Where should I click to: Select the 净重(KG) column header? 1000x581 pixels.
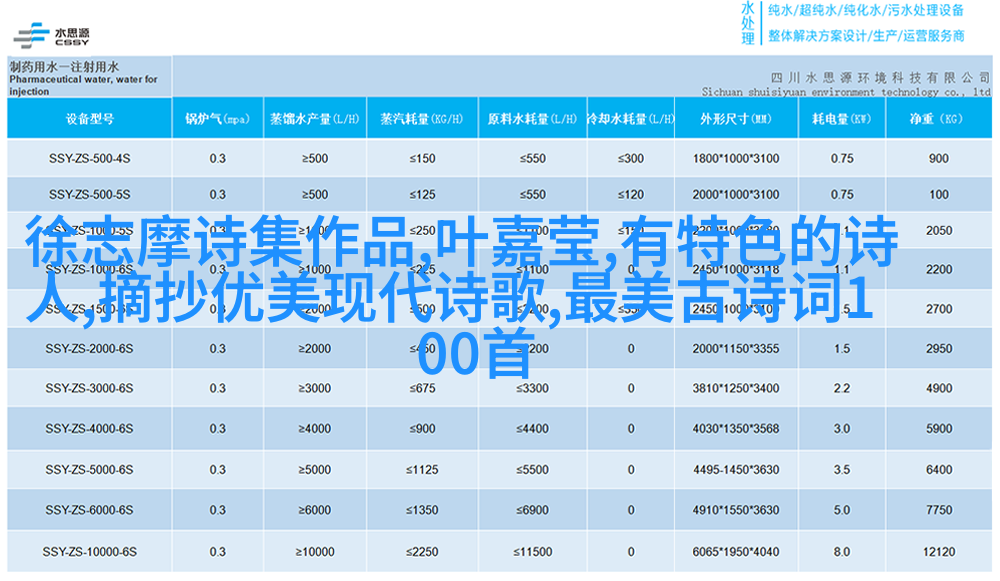[938, 119]
